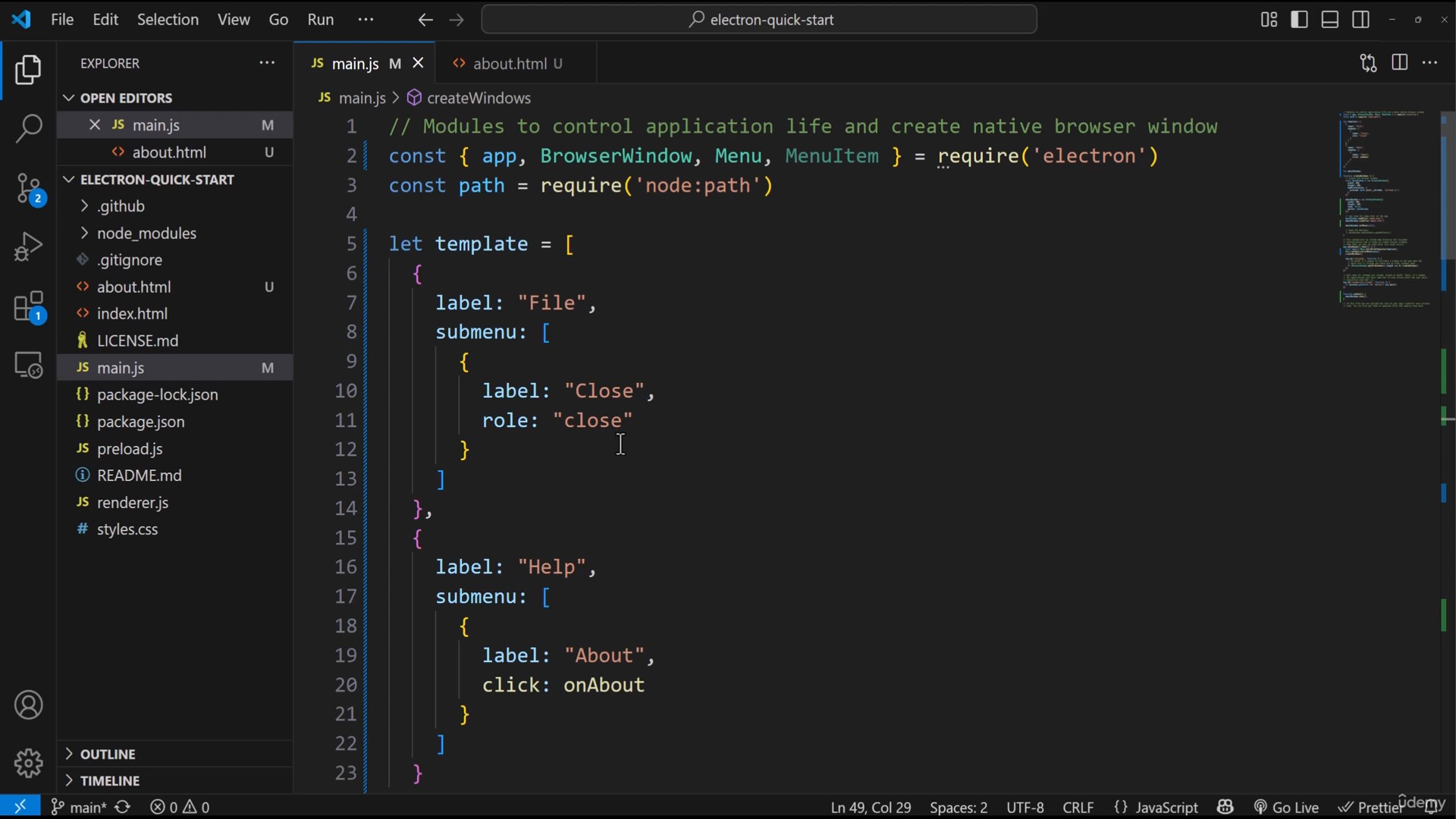Toggle Secondary Side Bar visibility

click(x=1361, y=20)
